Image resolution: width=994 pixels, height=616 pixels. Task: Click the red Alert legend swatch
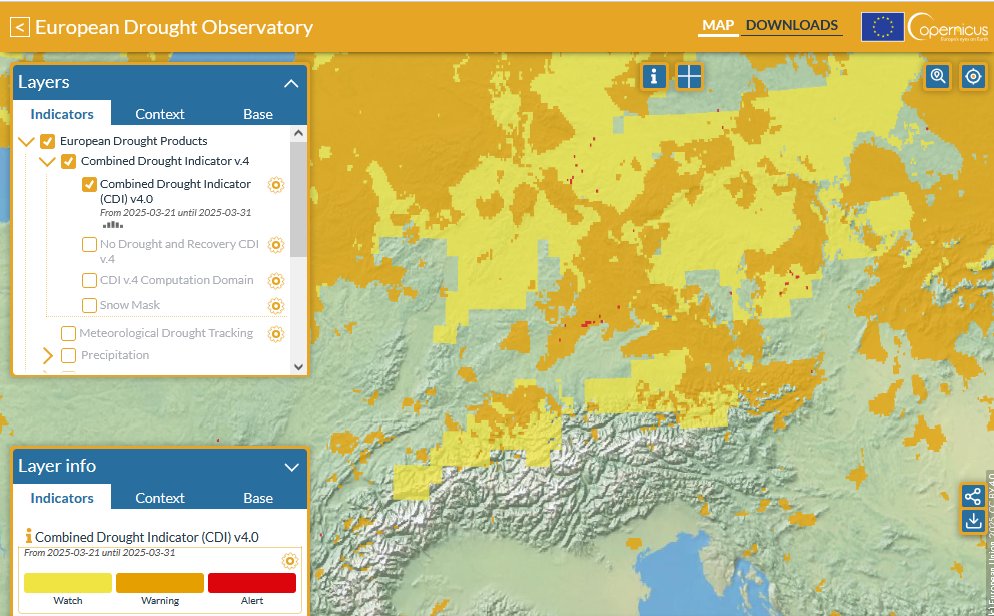click(x=252, y=583)
